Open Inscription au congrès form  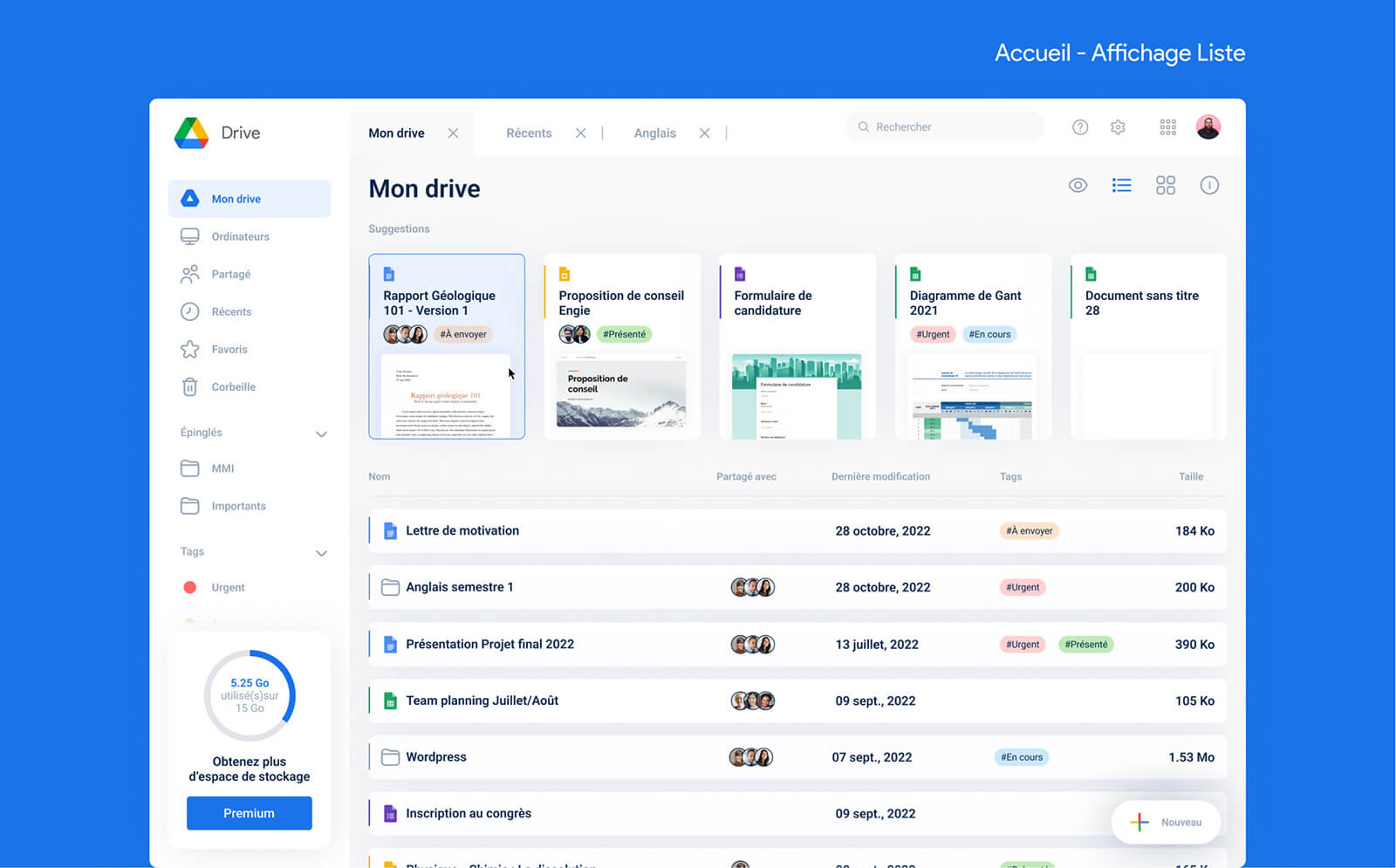[797, 813]
